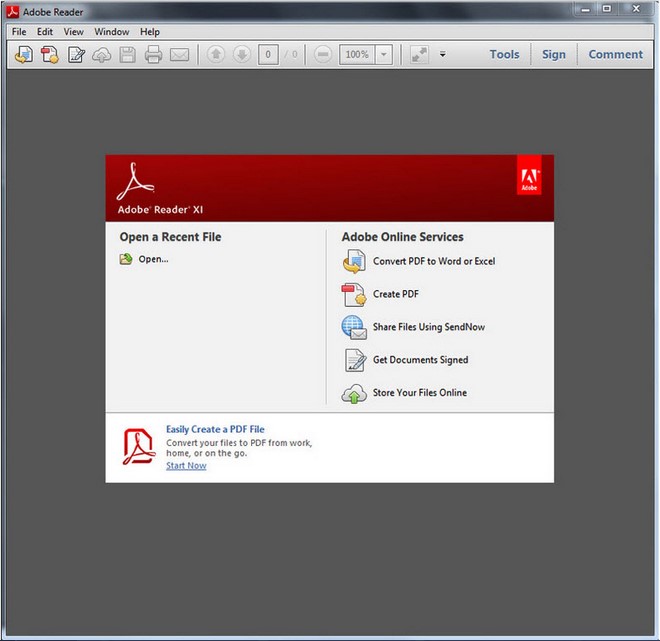Screen dimensions: 660x641
Task: Click the page number input field
Action: point(268,55)
